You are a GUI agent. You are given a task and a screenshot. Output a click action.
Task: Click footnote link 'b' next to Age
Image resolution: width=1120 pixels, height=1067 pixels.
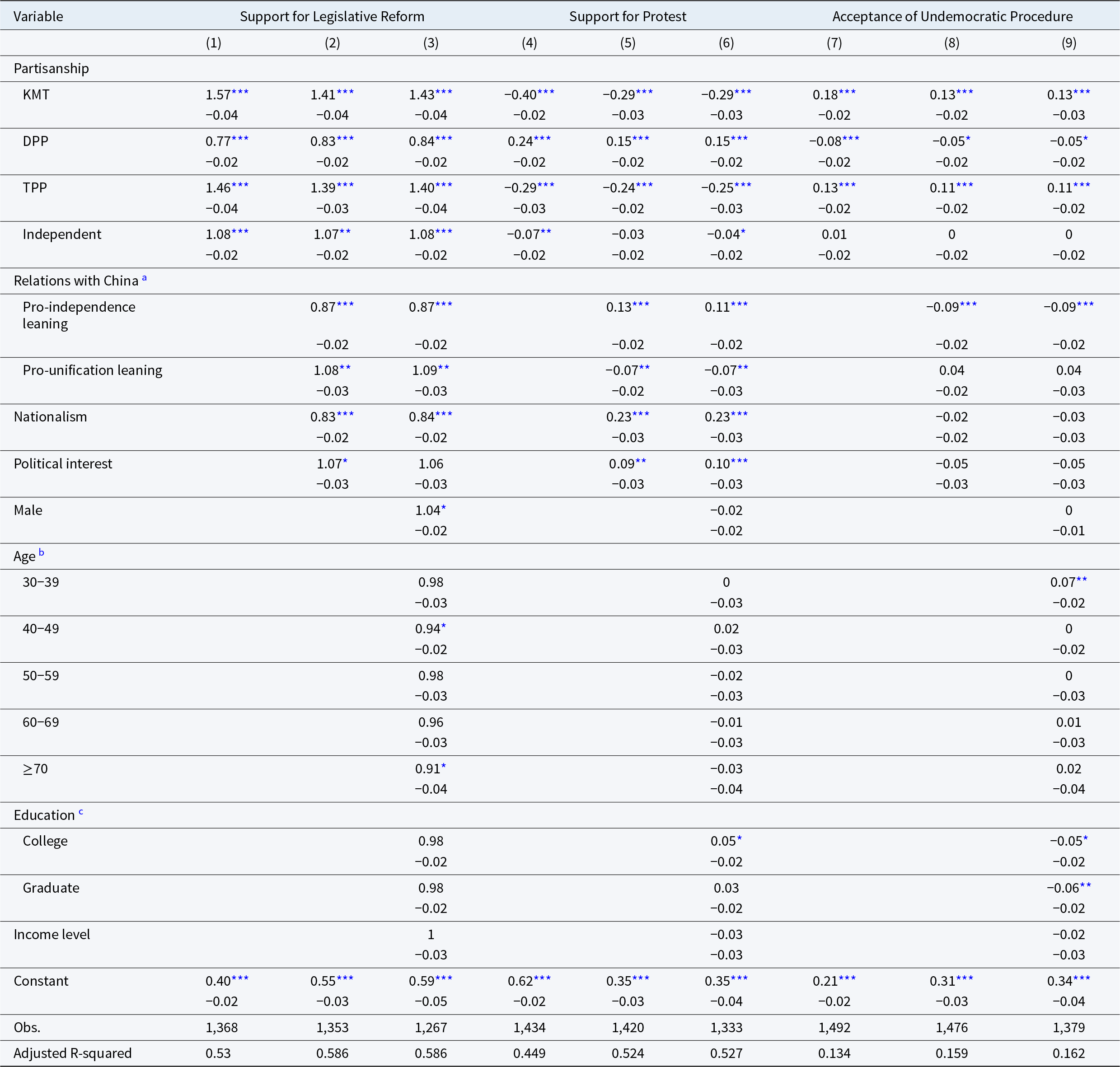(x=41, y=553)
